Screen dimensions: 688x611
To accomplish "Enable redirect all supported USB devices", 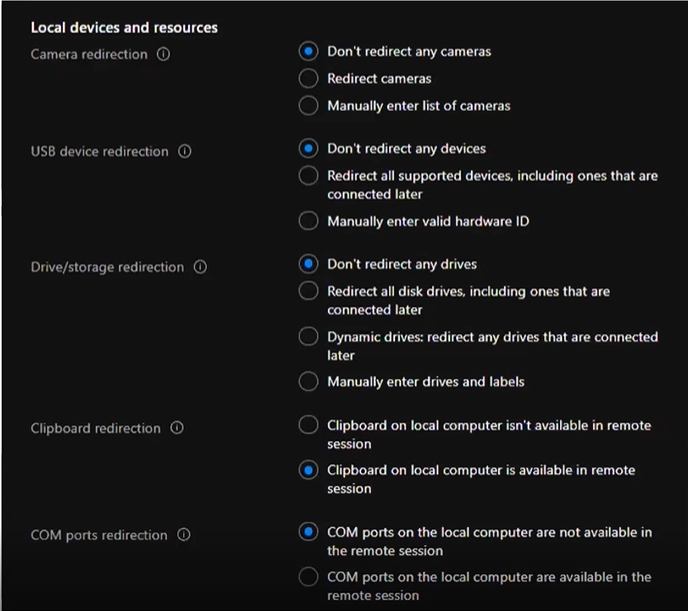I will coord(309,176).
